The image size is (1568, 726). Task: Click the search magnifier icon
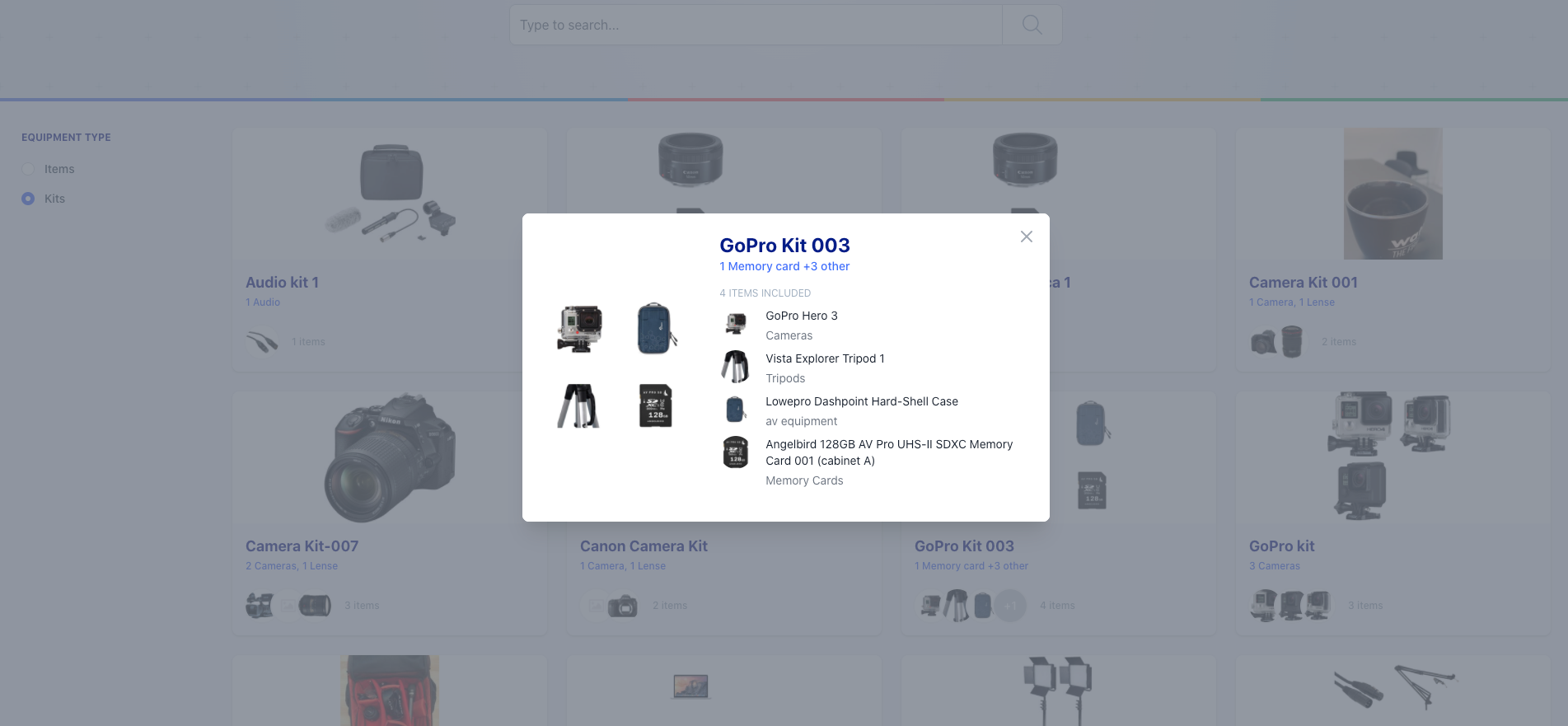point(1032,25)
